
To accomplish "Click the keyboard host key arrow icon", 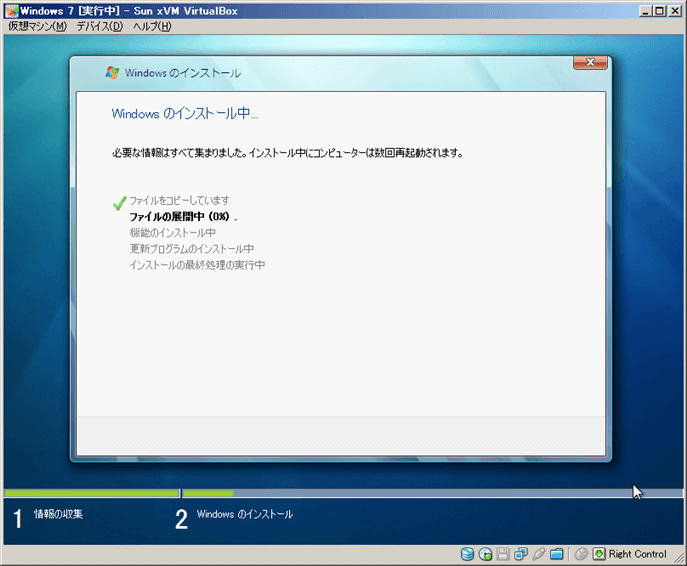I will tap(599, 554).
